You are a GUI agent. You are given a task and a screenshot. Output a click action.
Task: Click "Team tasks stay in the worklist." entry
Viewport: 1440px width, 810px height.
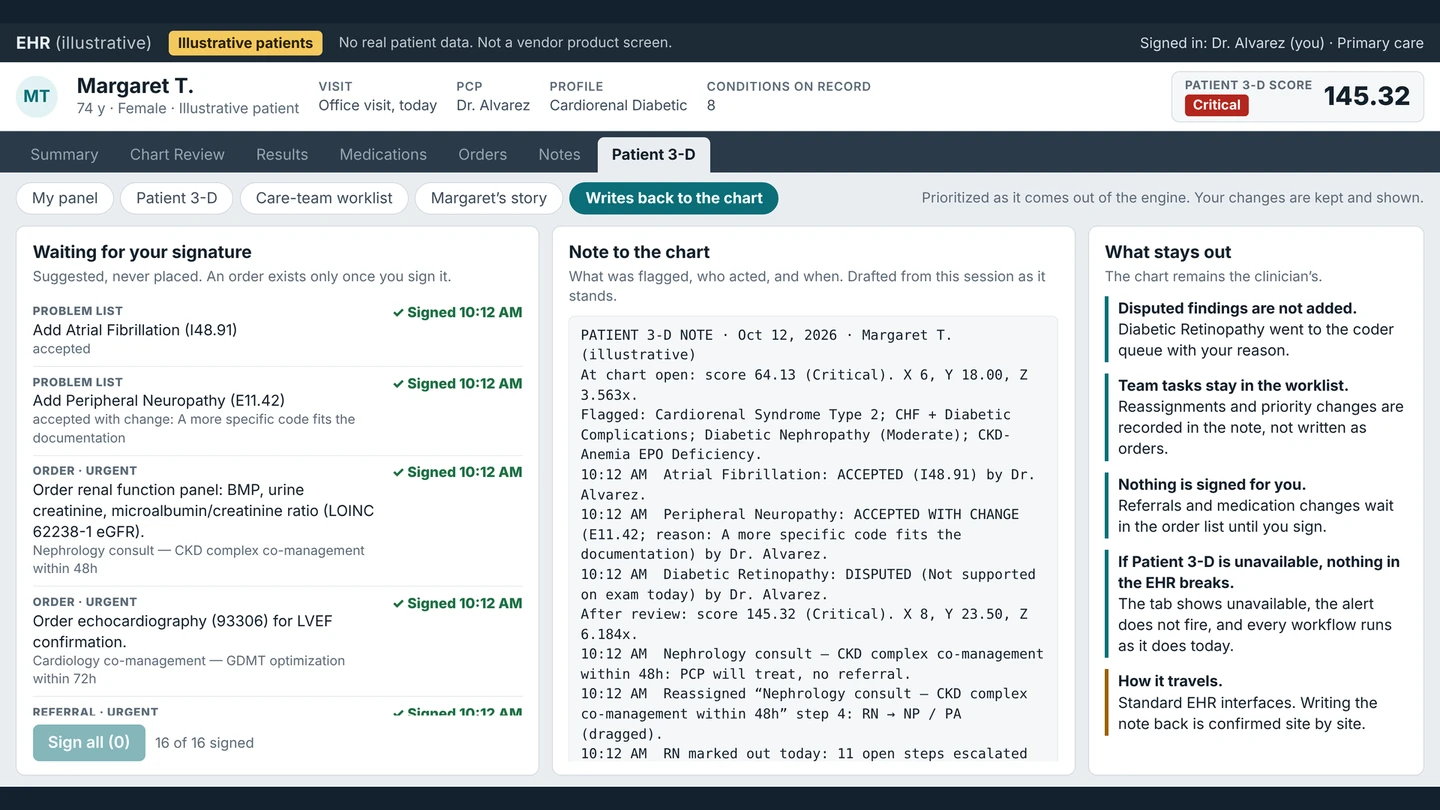(1257, 417)
